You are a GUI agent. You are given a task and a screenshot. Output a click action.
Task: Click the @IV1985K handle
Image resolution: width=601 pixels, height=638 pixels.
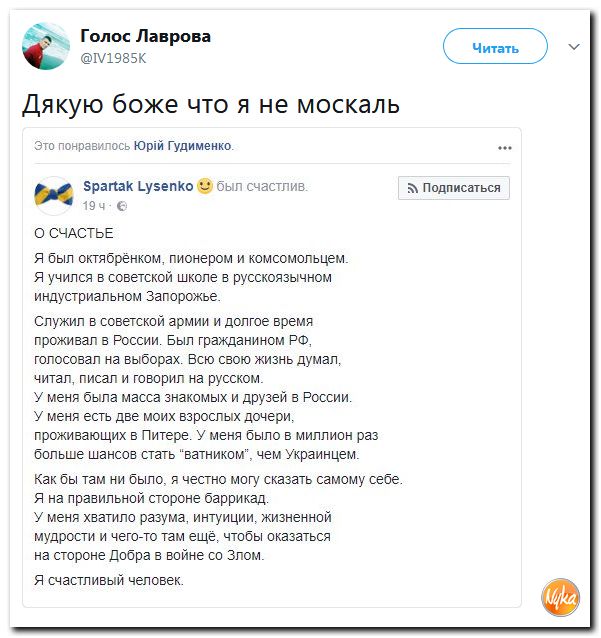coord(113,58)
